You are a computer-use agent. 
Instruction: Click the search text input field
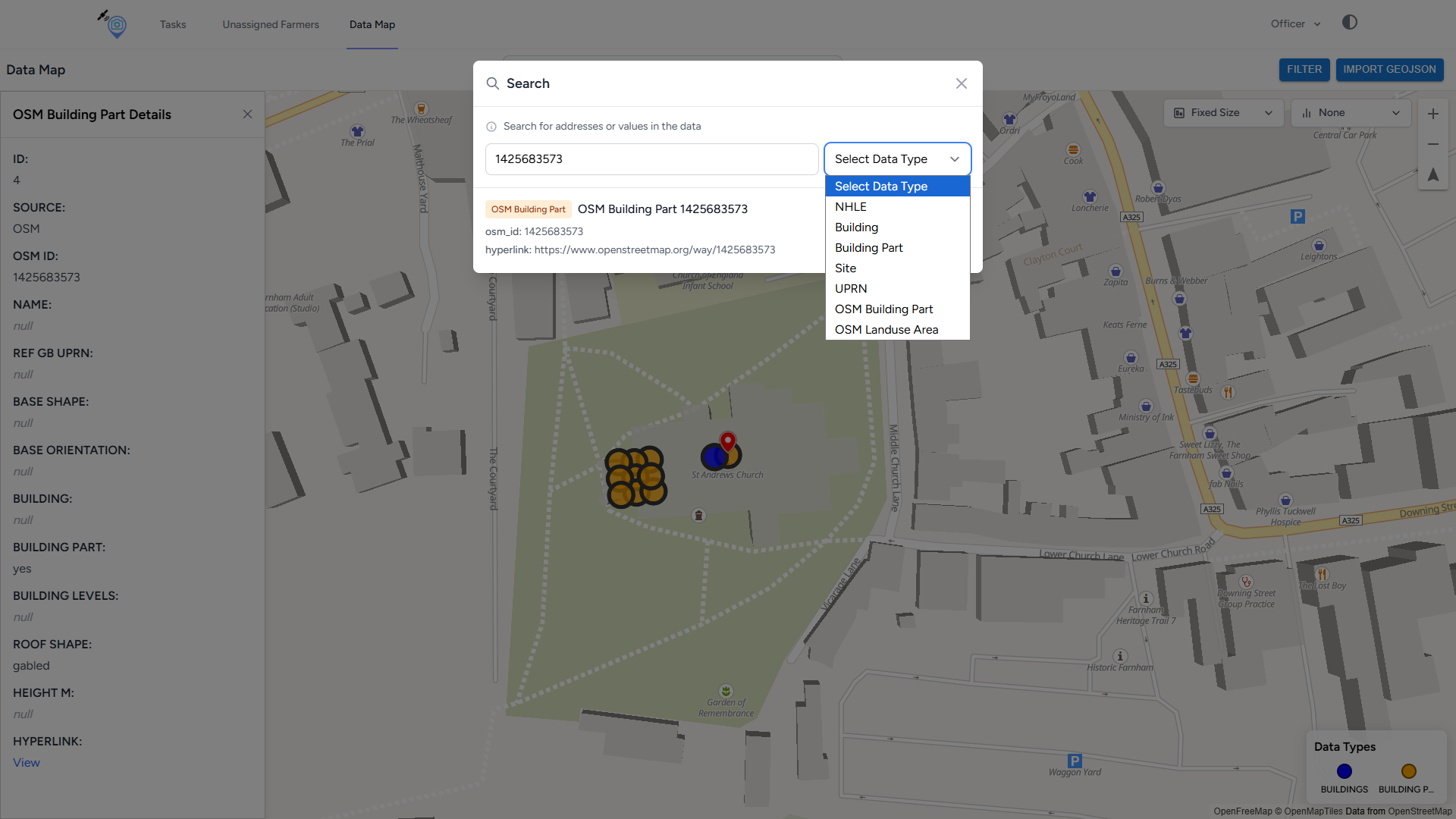[651, 159]
